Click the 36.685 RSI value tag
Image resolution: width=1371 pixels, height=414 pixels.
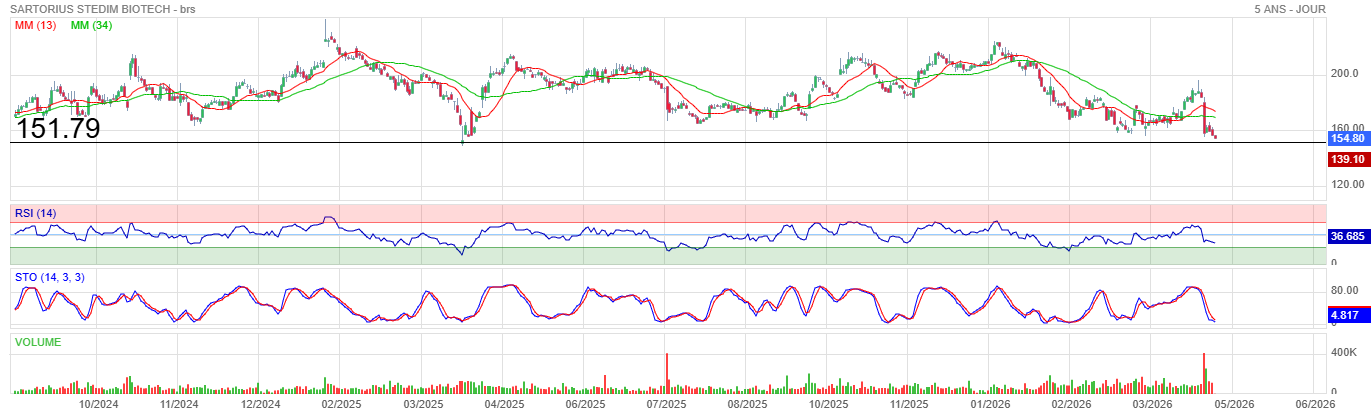[x=1347, y=237]
